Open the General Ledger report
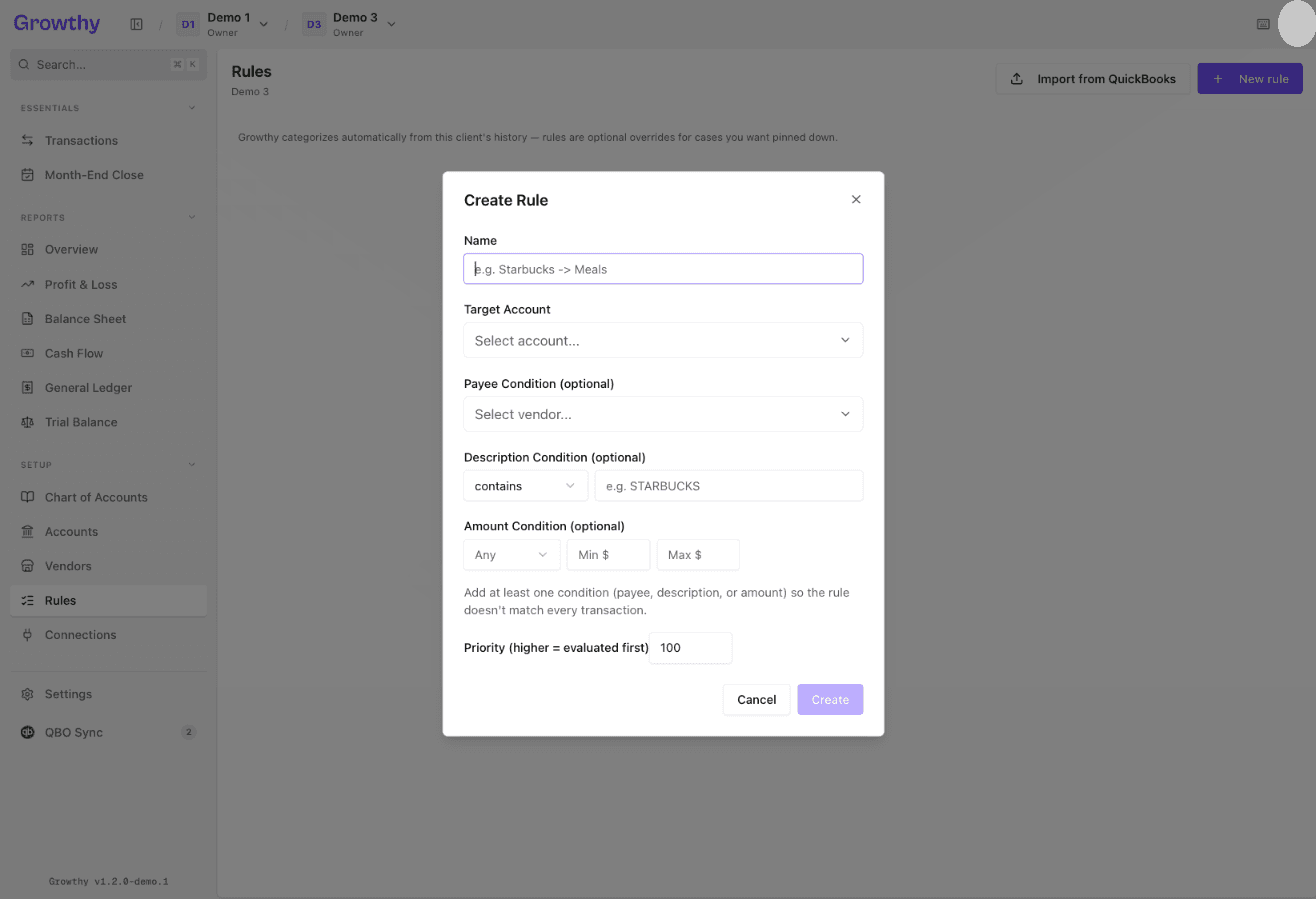 click(109, 388)
